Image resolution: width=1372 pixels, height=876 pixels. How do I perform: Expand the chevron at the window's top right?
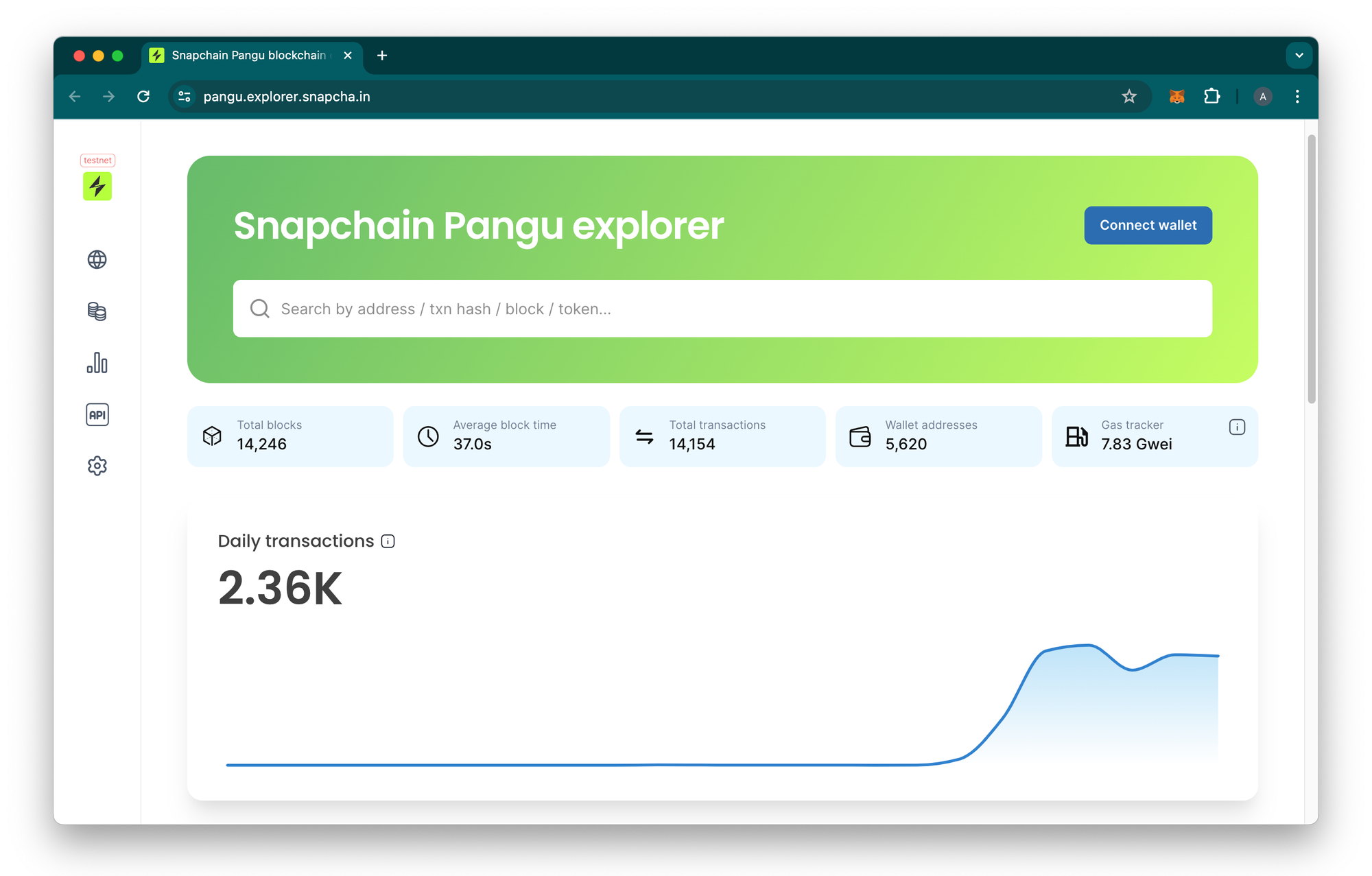(x=1299, y=55)
